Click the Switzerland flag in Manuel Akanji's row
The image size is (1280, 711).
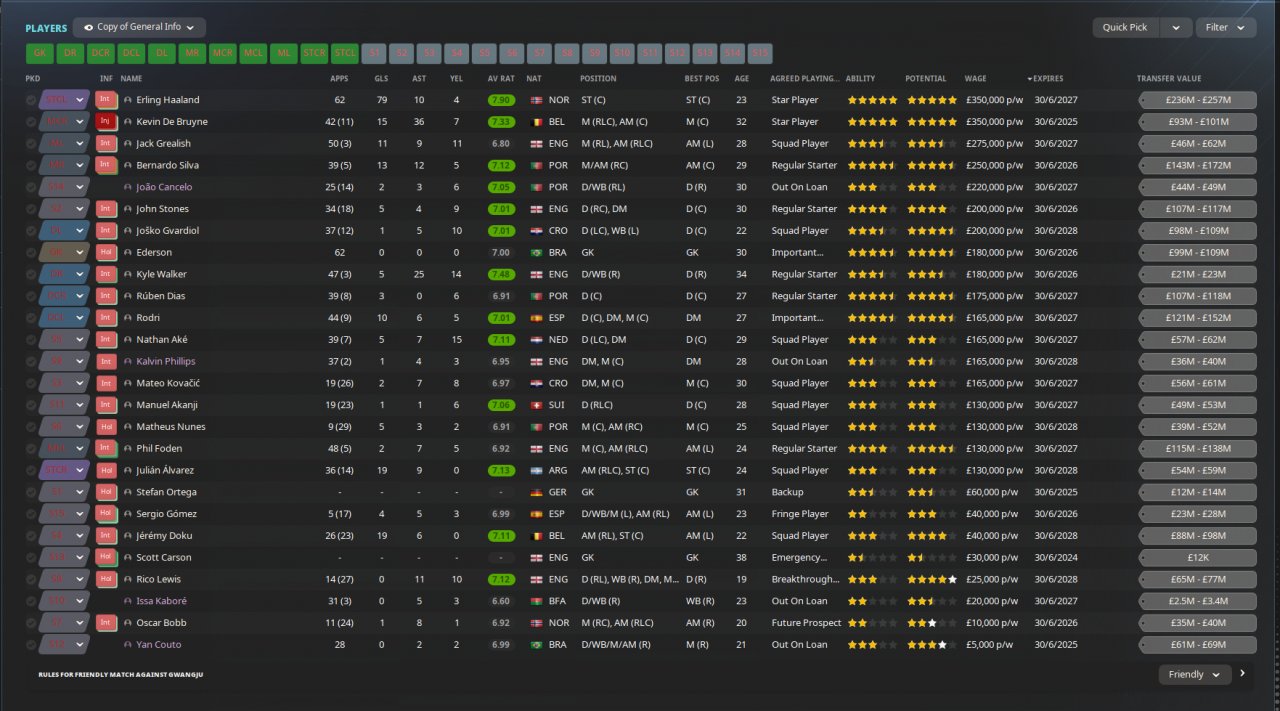[535, 405]
